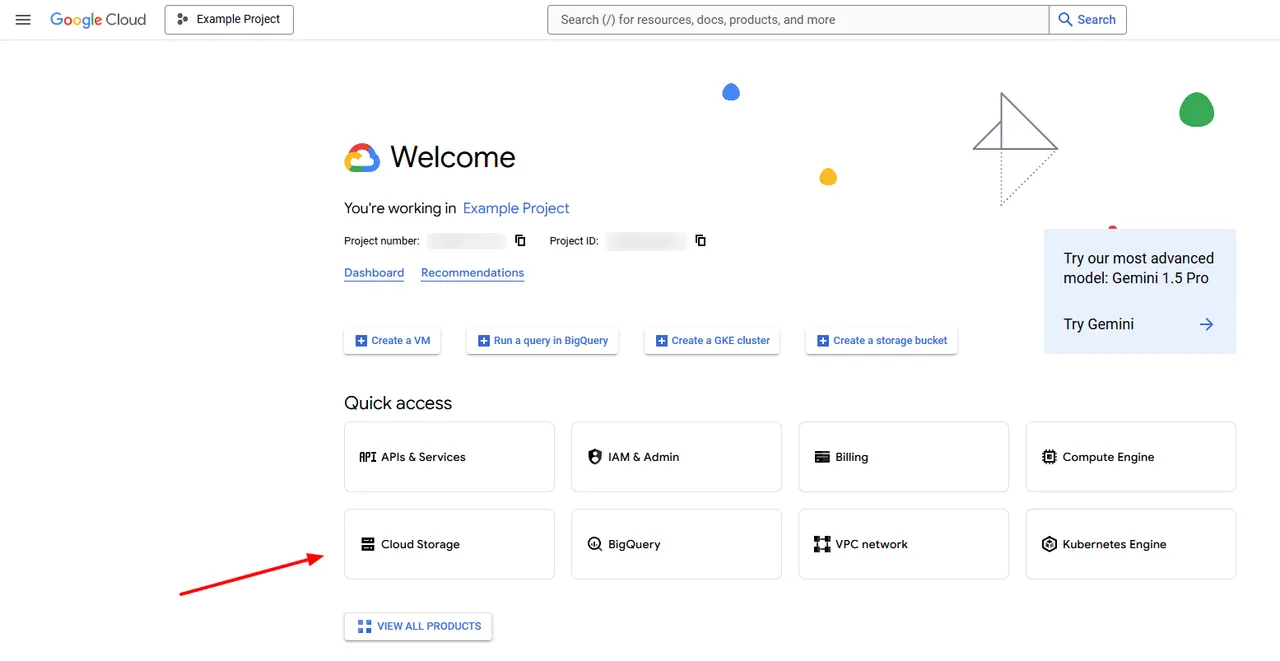The image size is (1280, 661).
Task: Open the Cloud Storage card
Action: click(449, 544)
